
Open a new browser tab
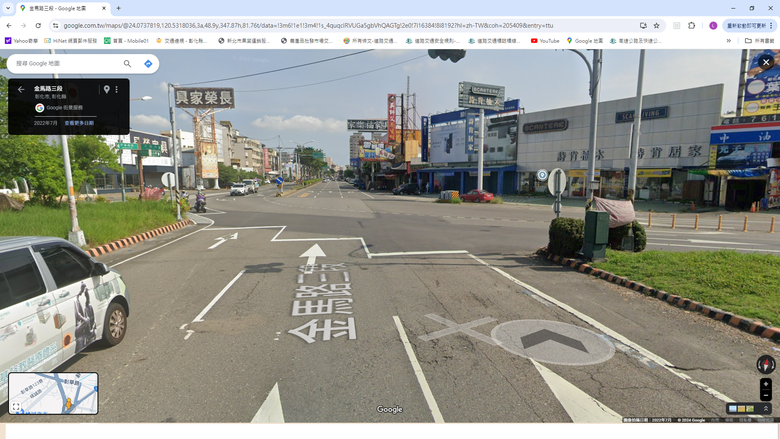[x=118, y=8]
